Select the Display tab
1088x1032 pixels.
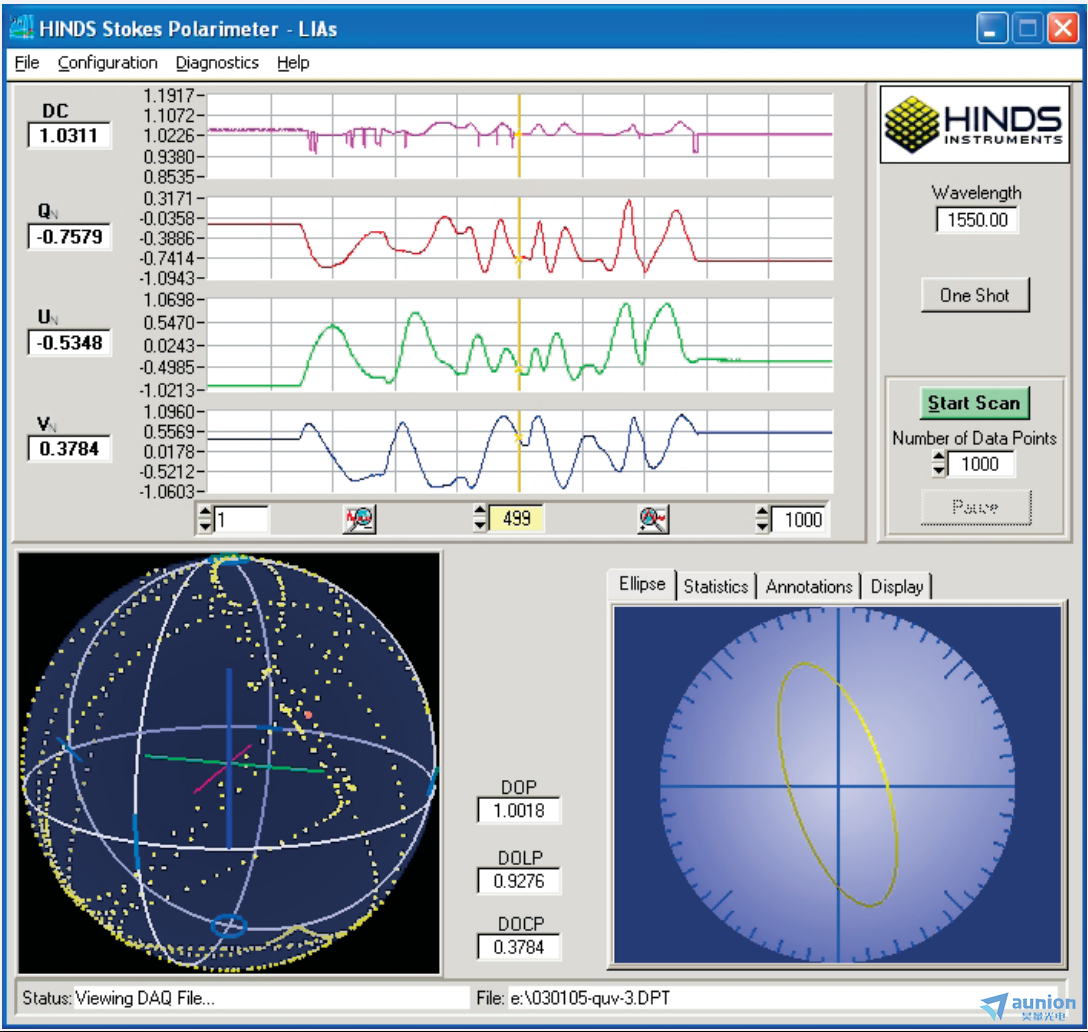[x=896, y=587]
